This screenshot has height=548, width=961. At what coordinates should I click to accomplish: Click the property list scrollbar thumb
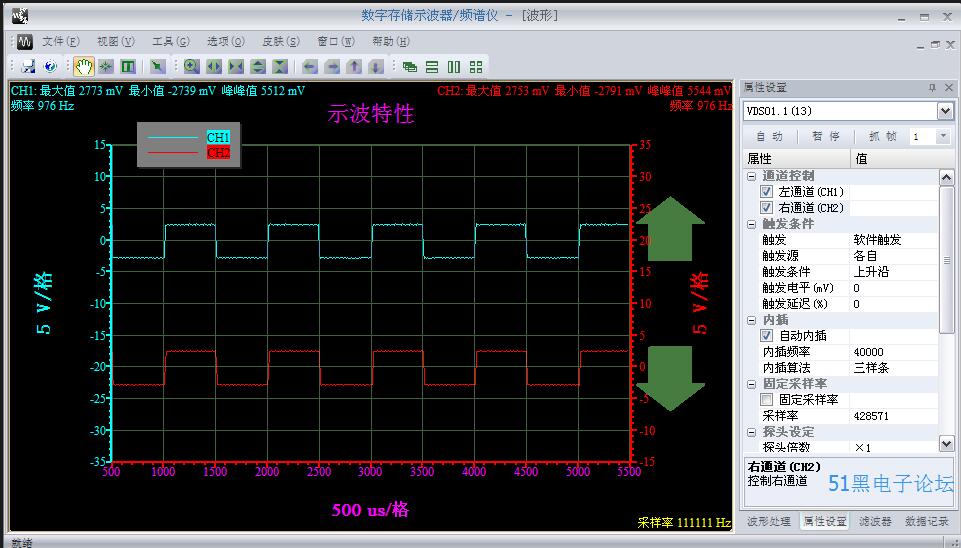coord(946,259)
